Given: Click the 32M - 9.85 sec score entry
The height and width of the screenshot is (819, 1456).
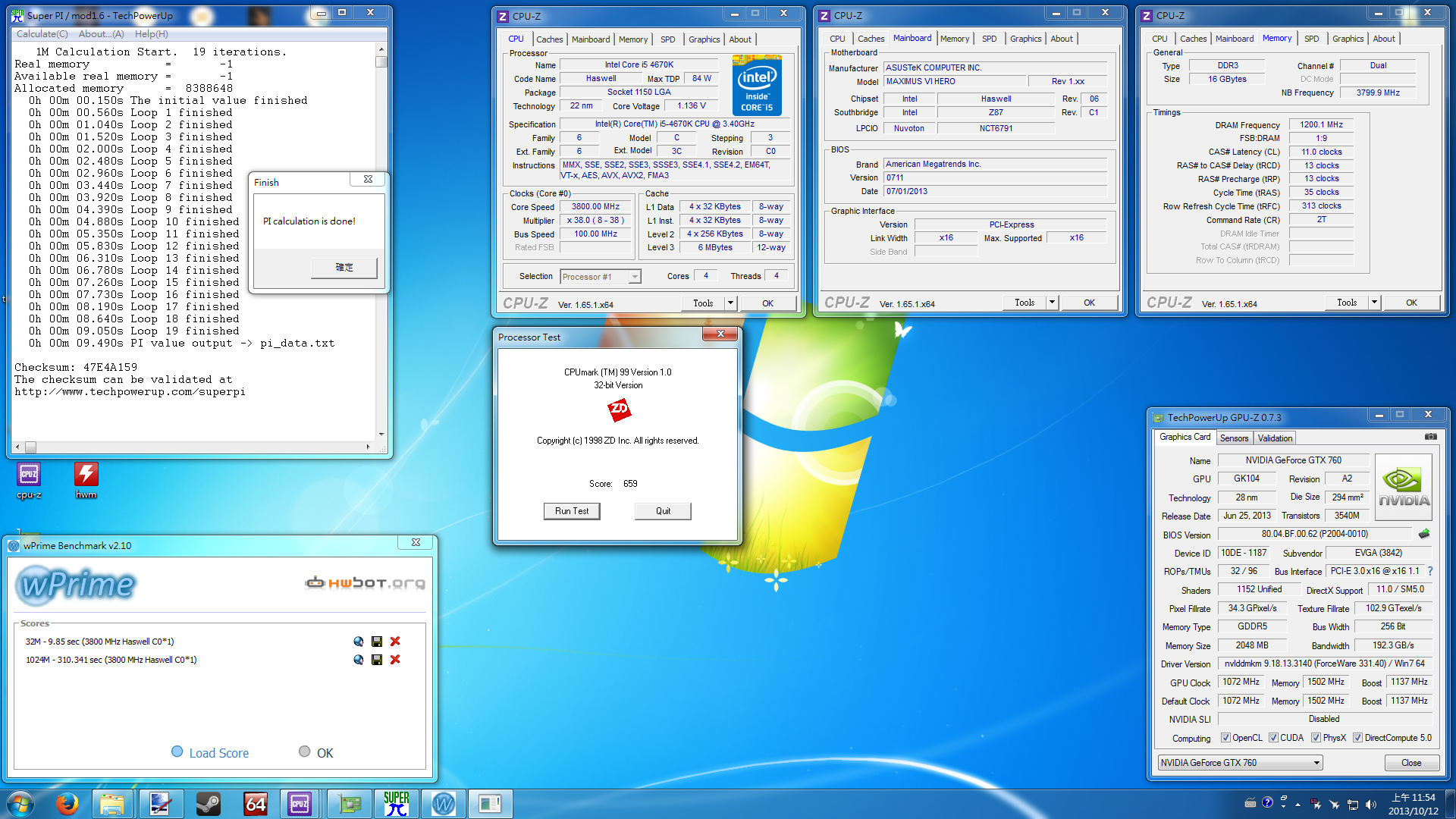Looking at the screenshot, I should (100, 642).
